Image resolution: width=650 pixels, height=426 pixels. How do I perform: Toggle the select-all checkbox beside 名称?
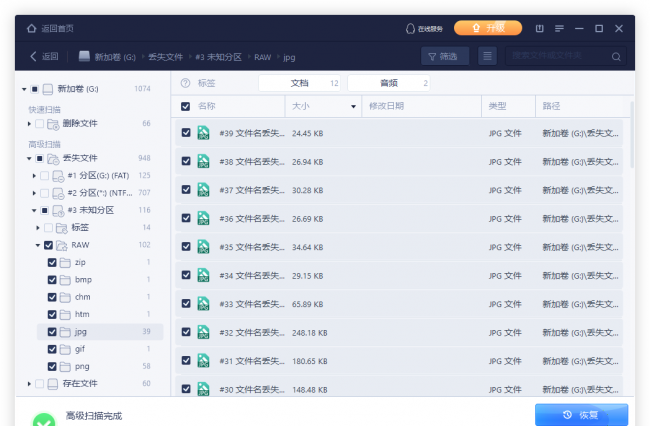click(185, 106)
